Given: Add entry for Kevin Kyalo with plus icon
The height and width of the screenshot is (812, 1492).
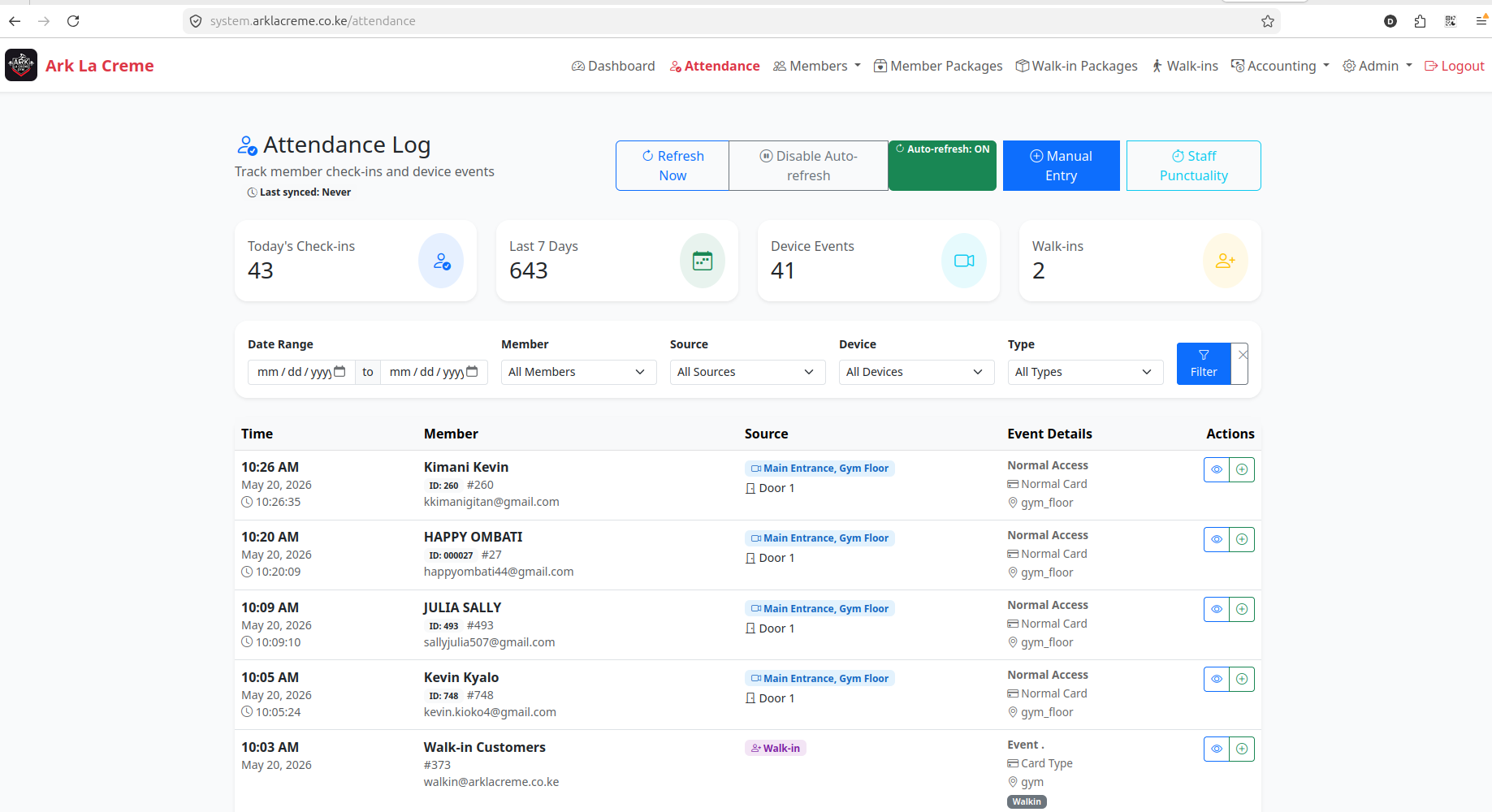Looking at the screenshot, I should point(1242,679).
